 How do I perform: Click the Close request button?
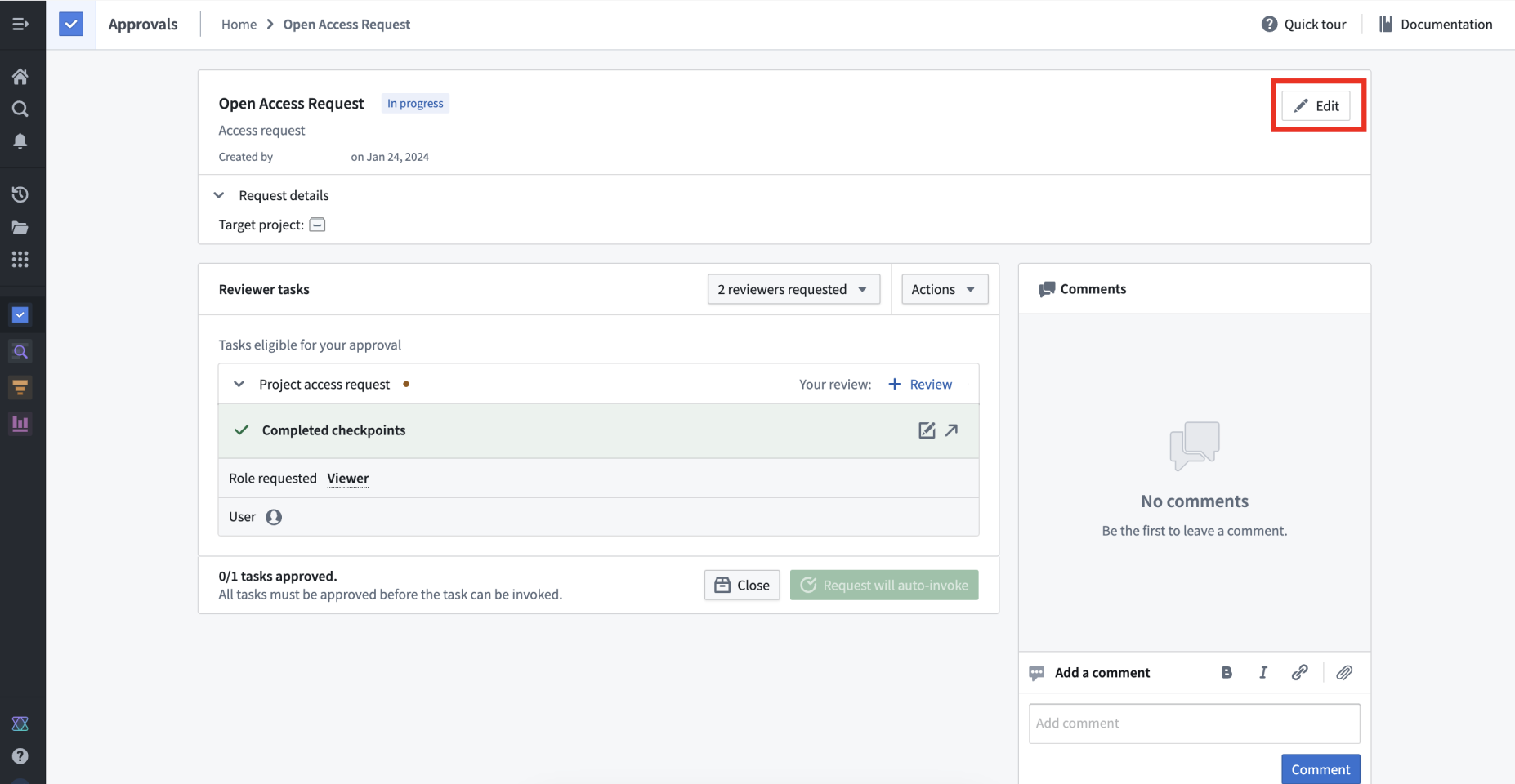pyautogui.click(x=742, y=585)
